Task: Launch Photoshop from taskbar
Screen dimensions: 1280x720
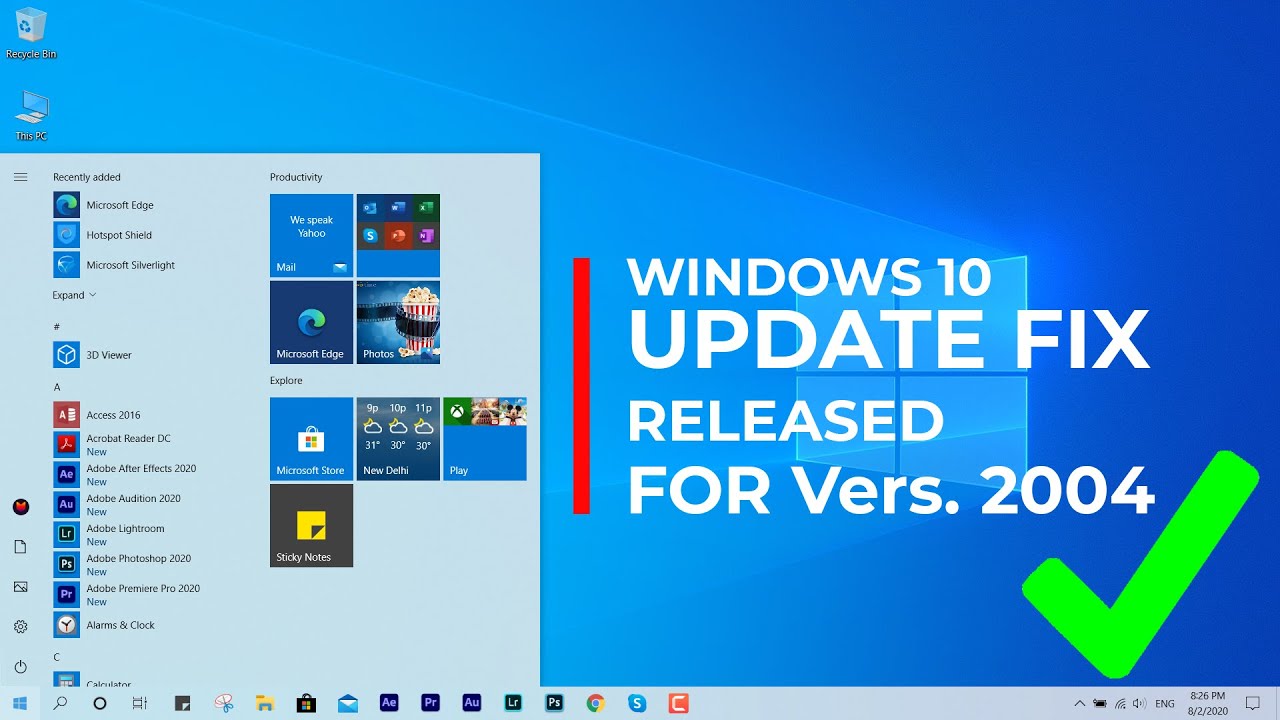Action: (554, 703)
